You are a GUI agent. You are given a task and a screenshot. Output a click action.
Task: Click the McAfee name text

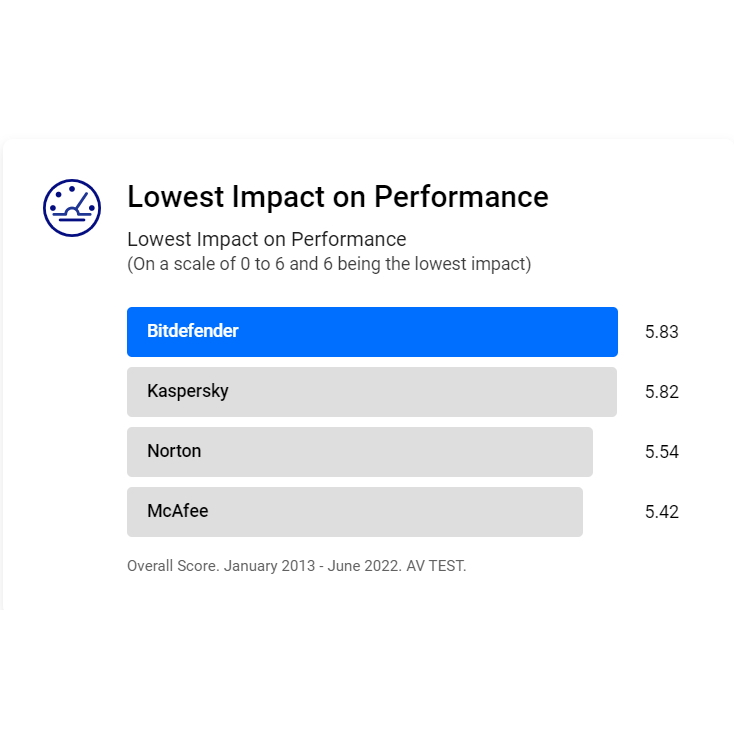pos(178,511)
